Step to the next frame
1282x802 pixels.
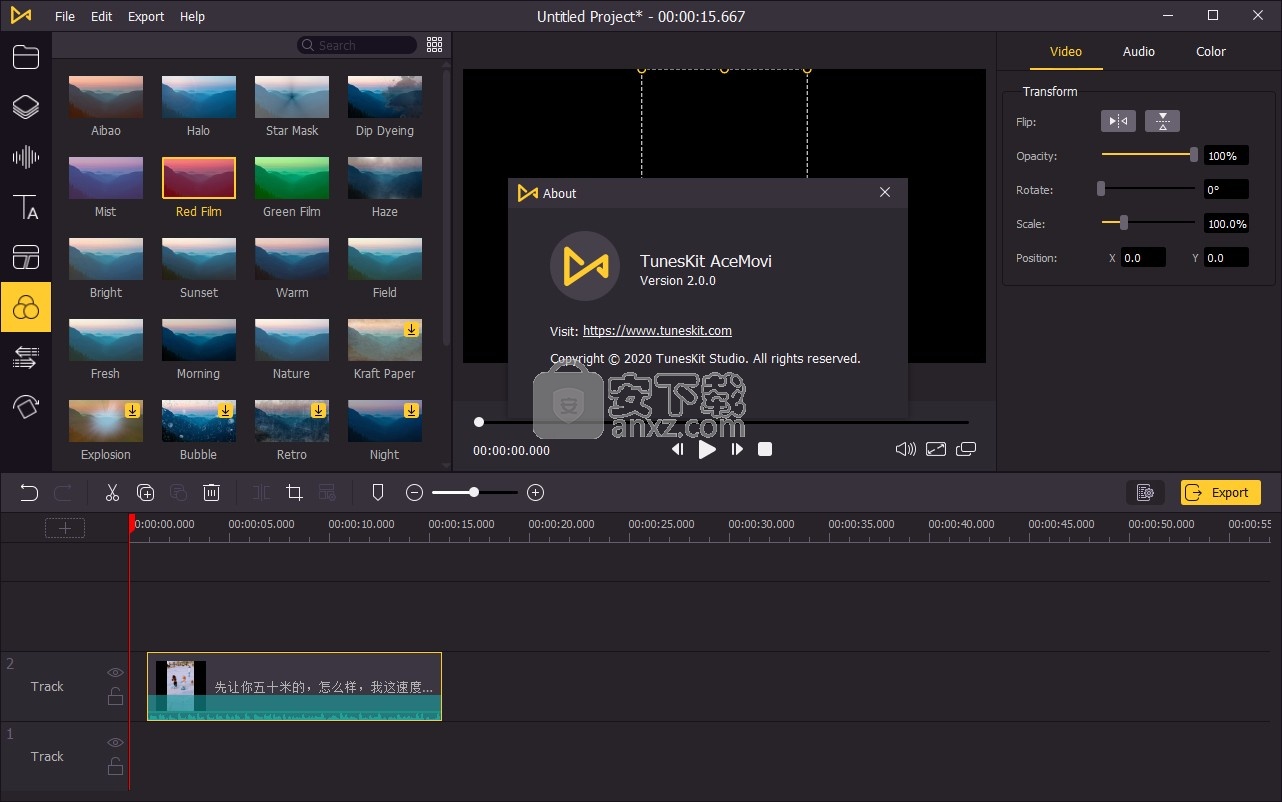pyautogui.click(x=737, y=449)
